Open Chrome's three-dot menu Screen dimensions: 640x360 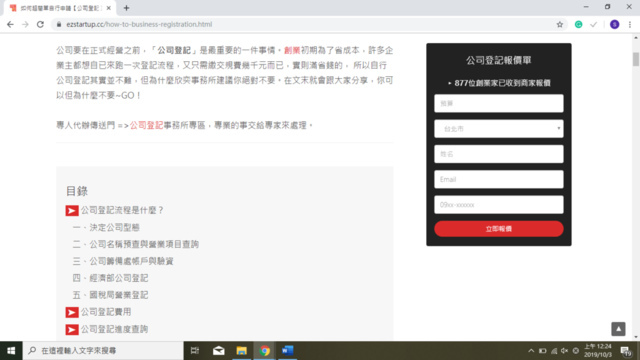point(630,24)
